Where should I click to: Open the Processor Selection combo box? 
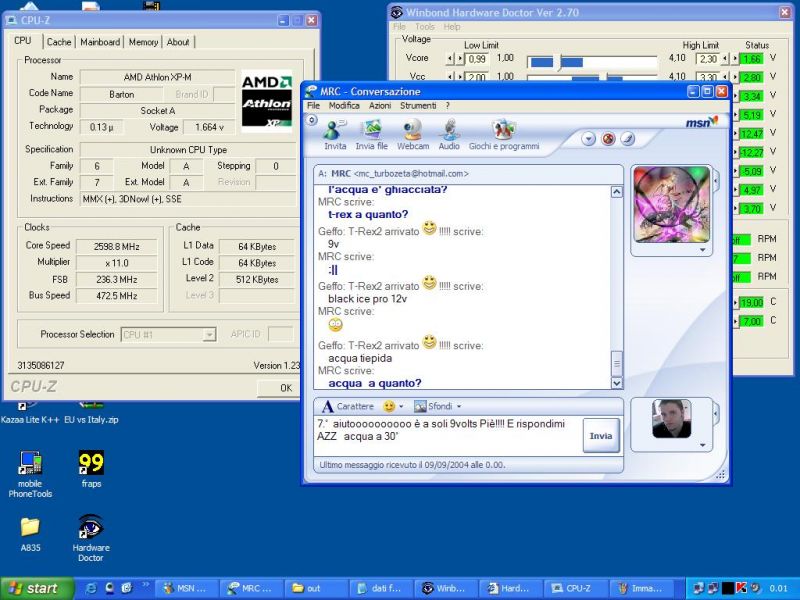click(168, 335)
